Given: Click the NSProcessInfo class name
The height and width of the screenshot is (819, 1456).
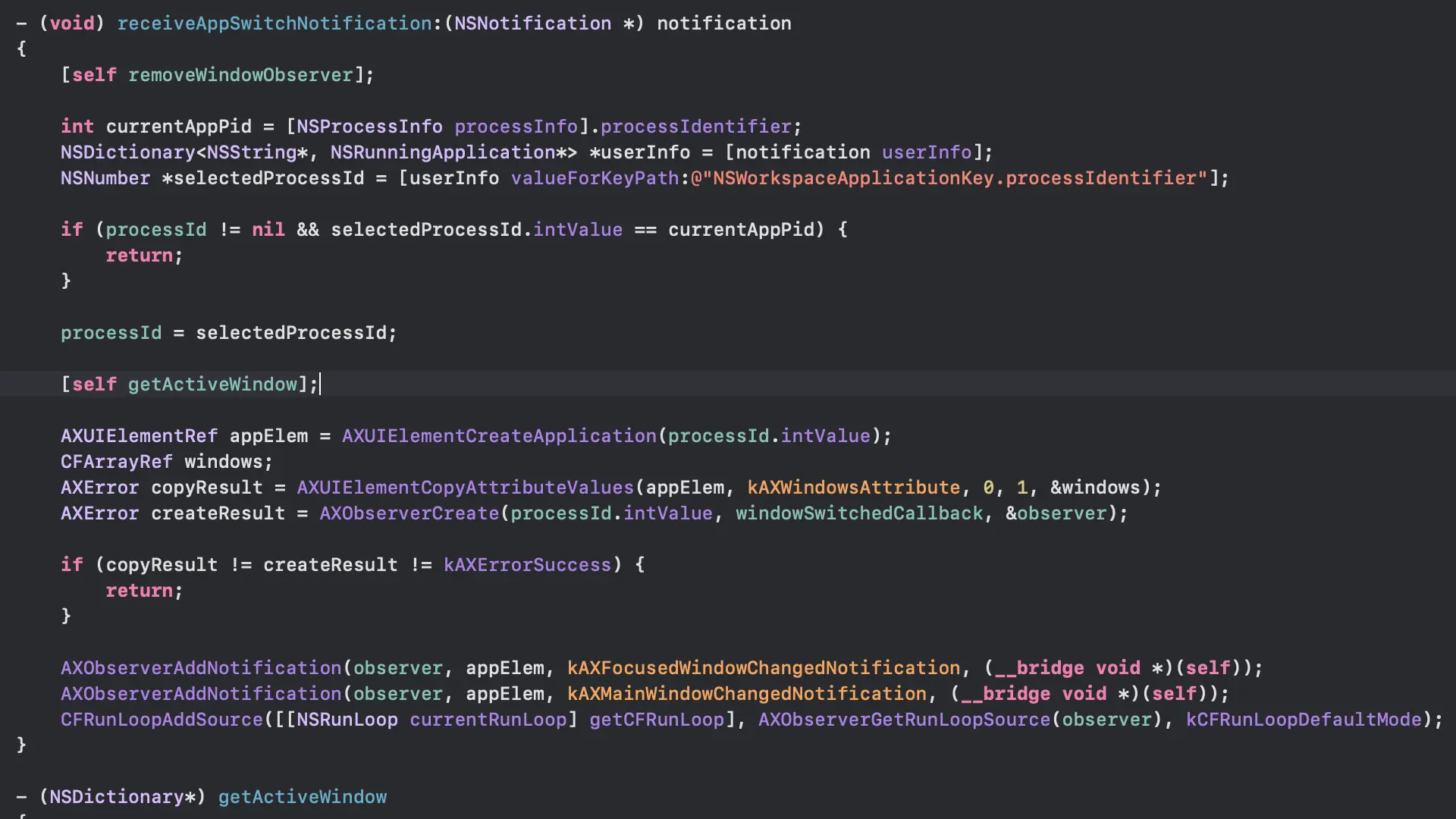Looking at the screenshot, I should 369,127.
